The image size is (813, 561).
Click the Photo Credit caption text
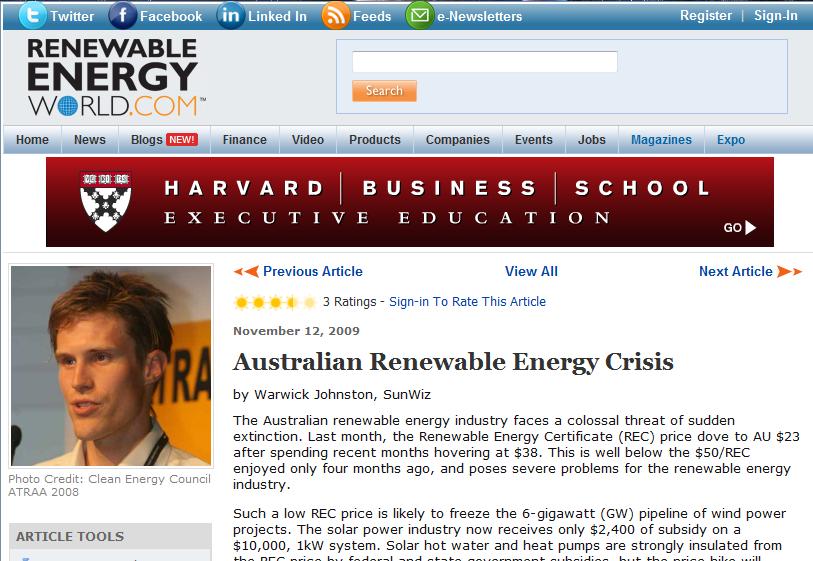[x=109, y=485]
